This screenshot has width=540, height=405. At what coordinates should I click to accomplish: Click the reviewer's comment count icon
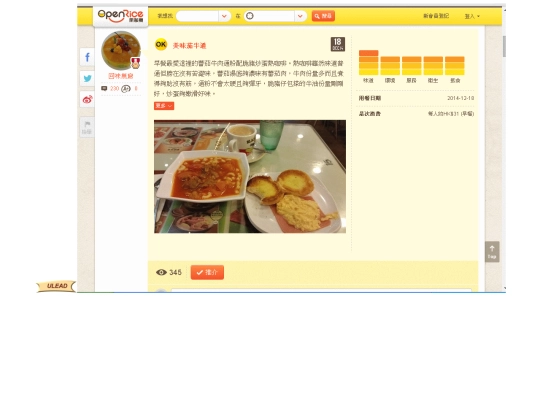pos(104,89)
